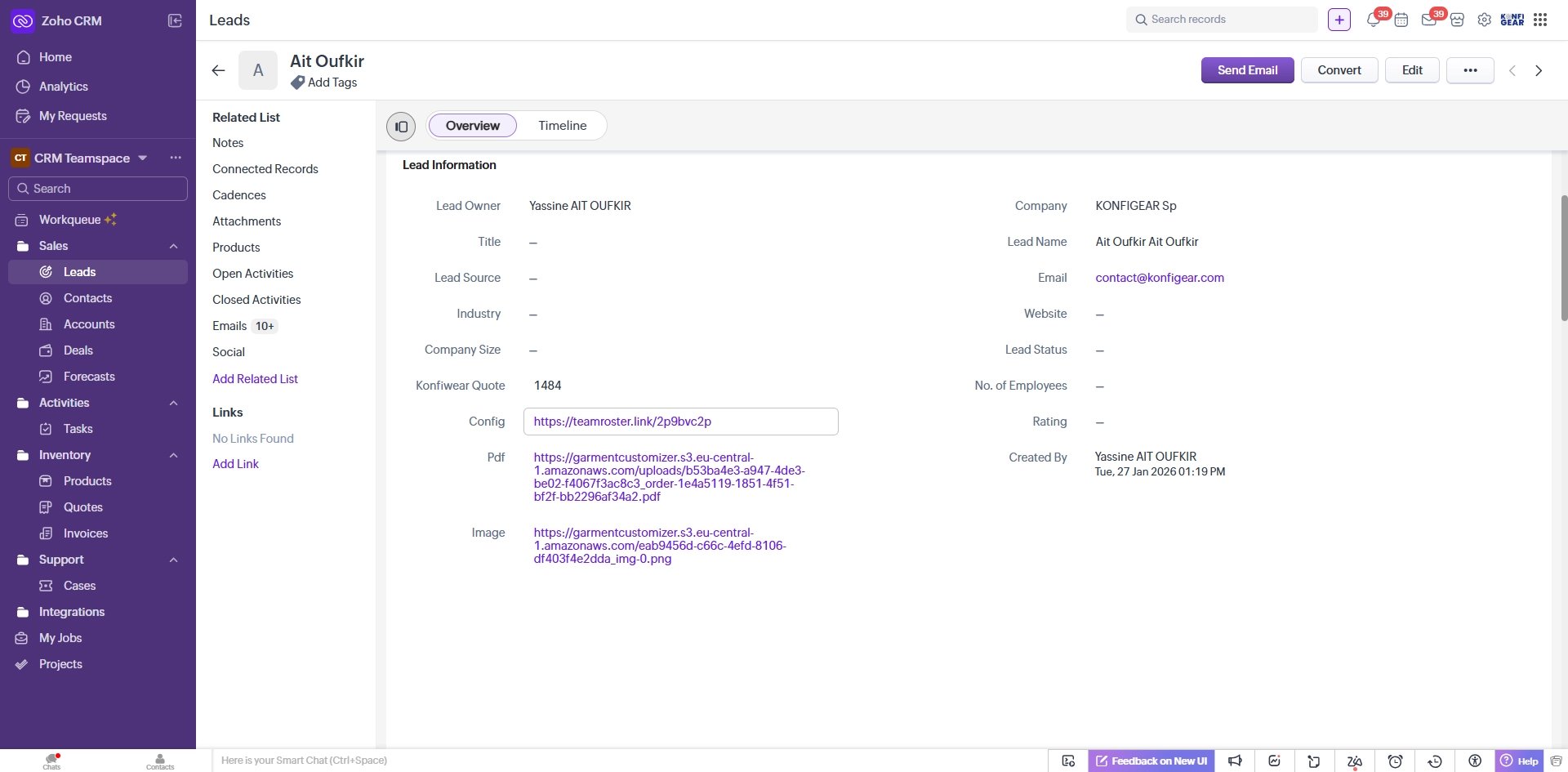The image size is (1568, 772).
Task: Toggle the related list side panel
Action: click(x=400, y=126)
